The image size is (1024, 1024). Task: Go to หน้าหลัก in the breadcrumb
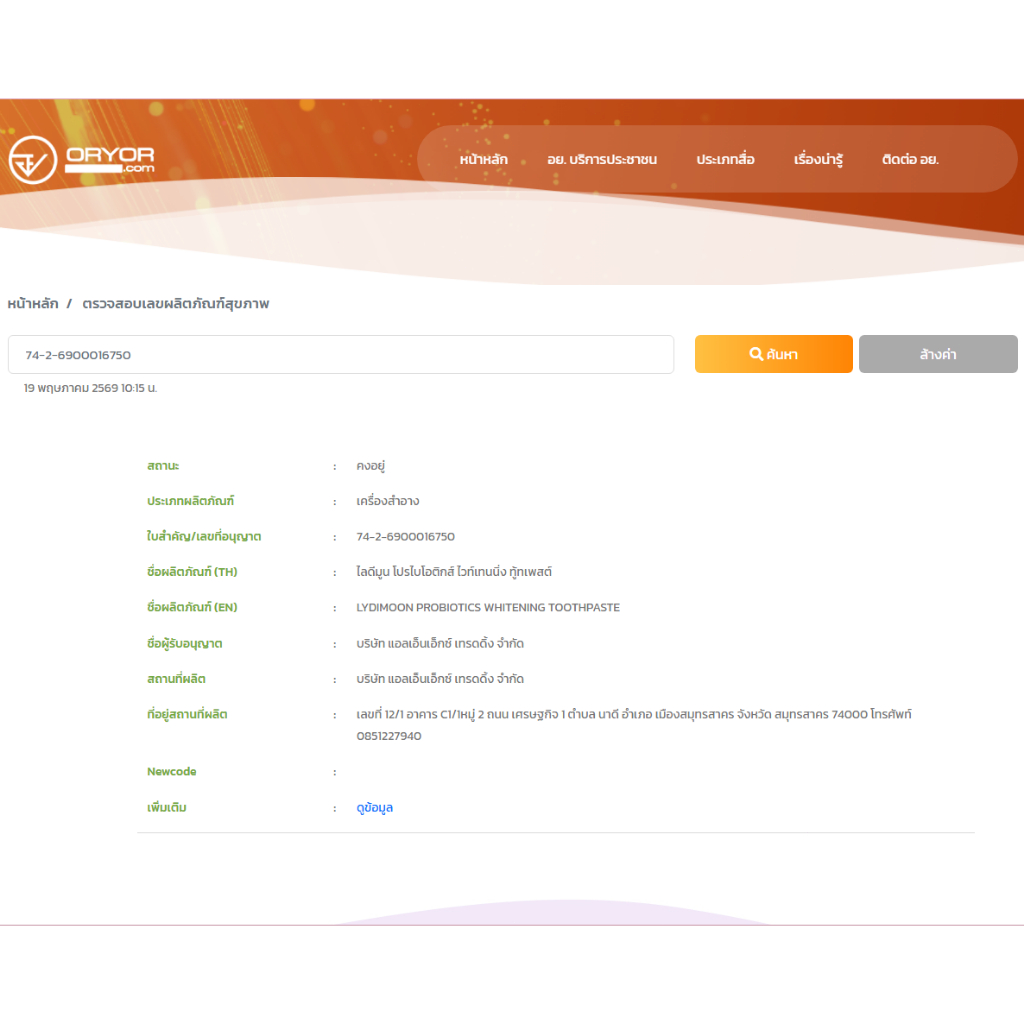33,304
